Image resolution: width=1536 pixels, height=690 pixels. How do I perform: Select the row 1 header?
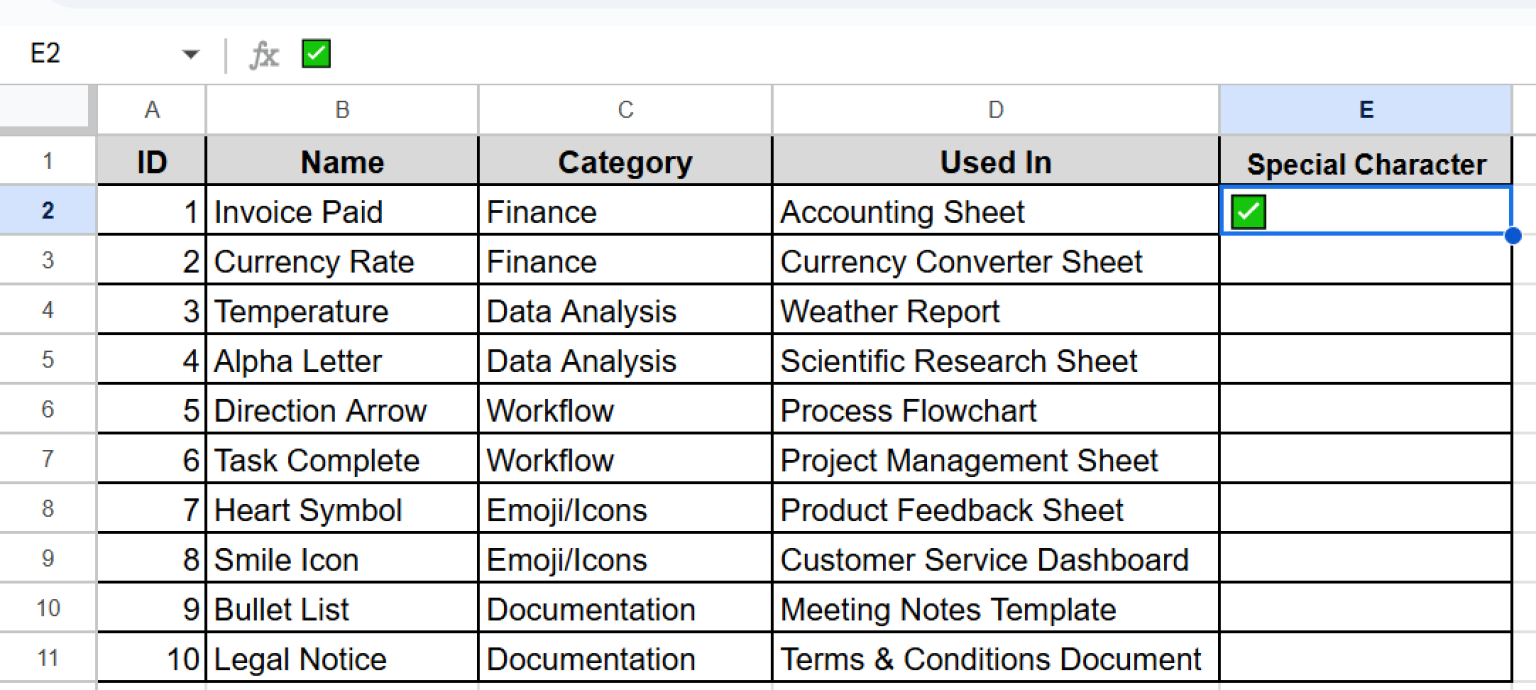(48, 161)
